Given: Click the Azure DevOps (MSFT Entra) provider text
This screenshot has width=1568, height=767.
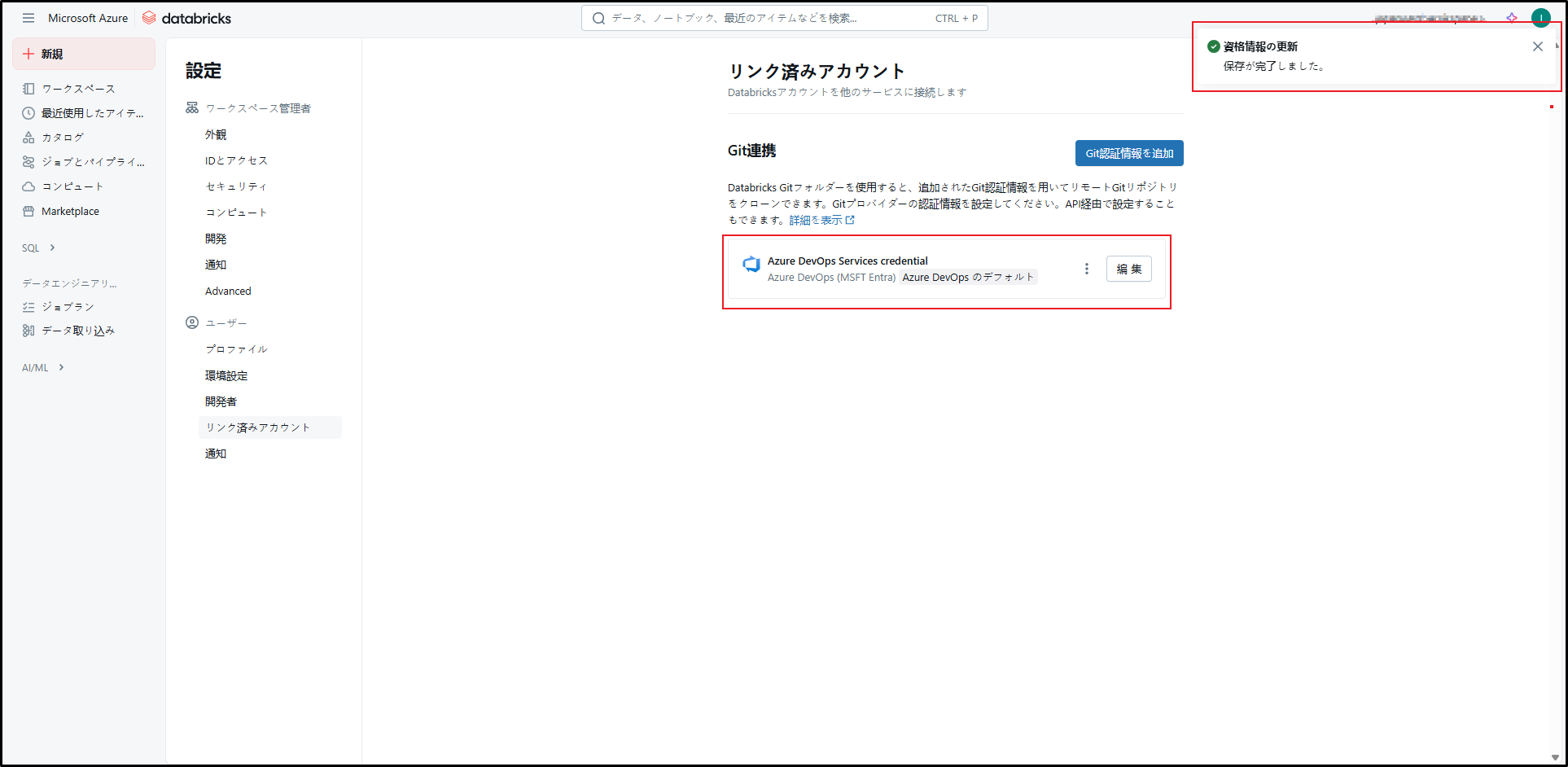Looking at the screenshot, I should point(831,278).
